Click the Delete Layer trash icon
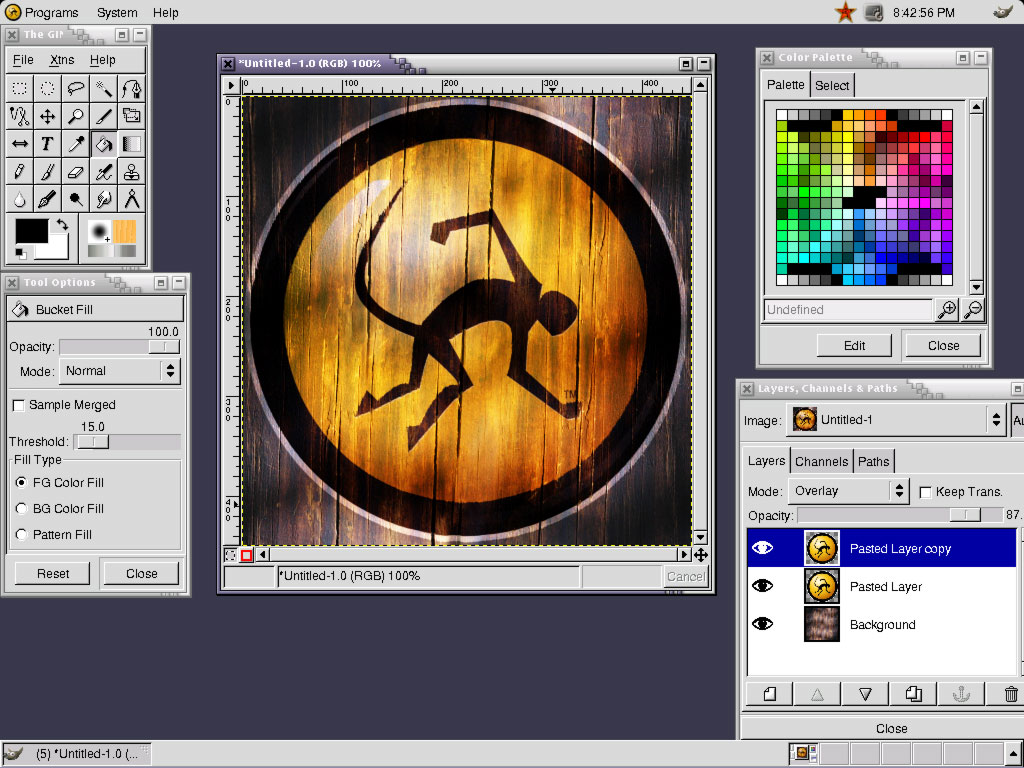Viewport: 1024px width, 768px height. point(1011,694)
